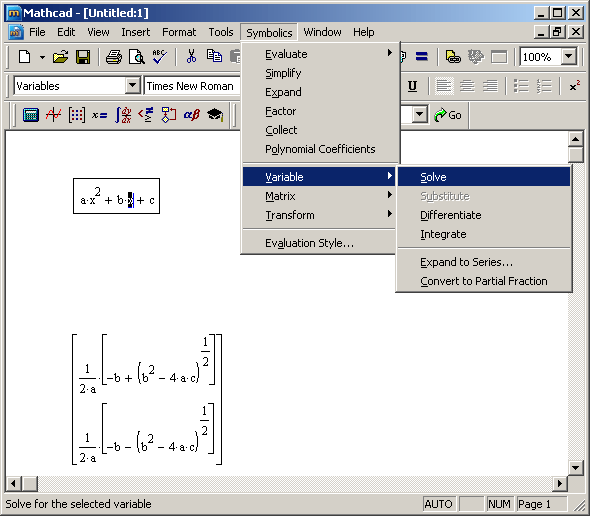Click the Go button
The height and width of the screenshot is (516, 590).
click(x=448, y=115)
